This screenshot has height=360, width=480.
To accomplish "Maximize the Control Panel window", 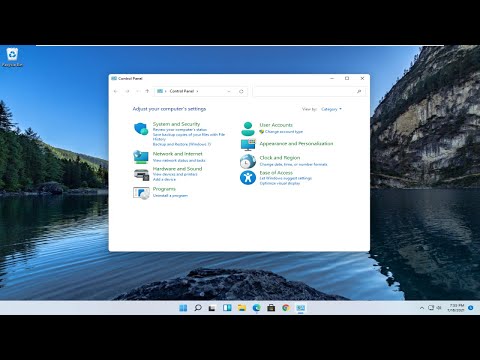I will (347, 78).
